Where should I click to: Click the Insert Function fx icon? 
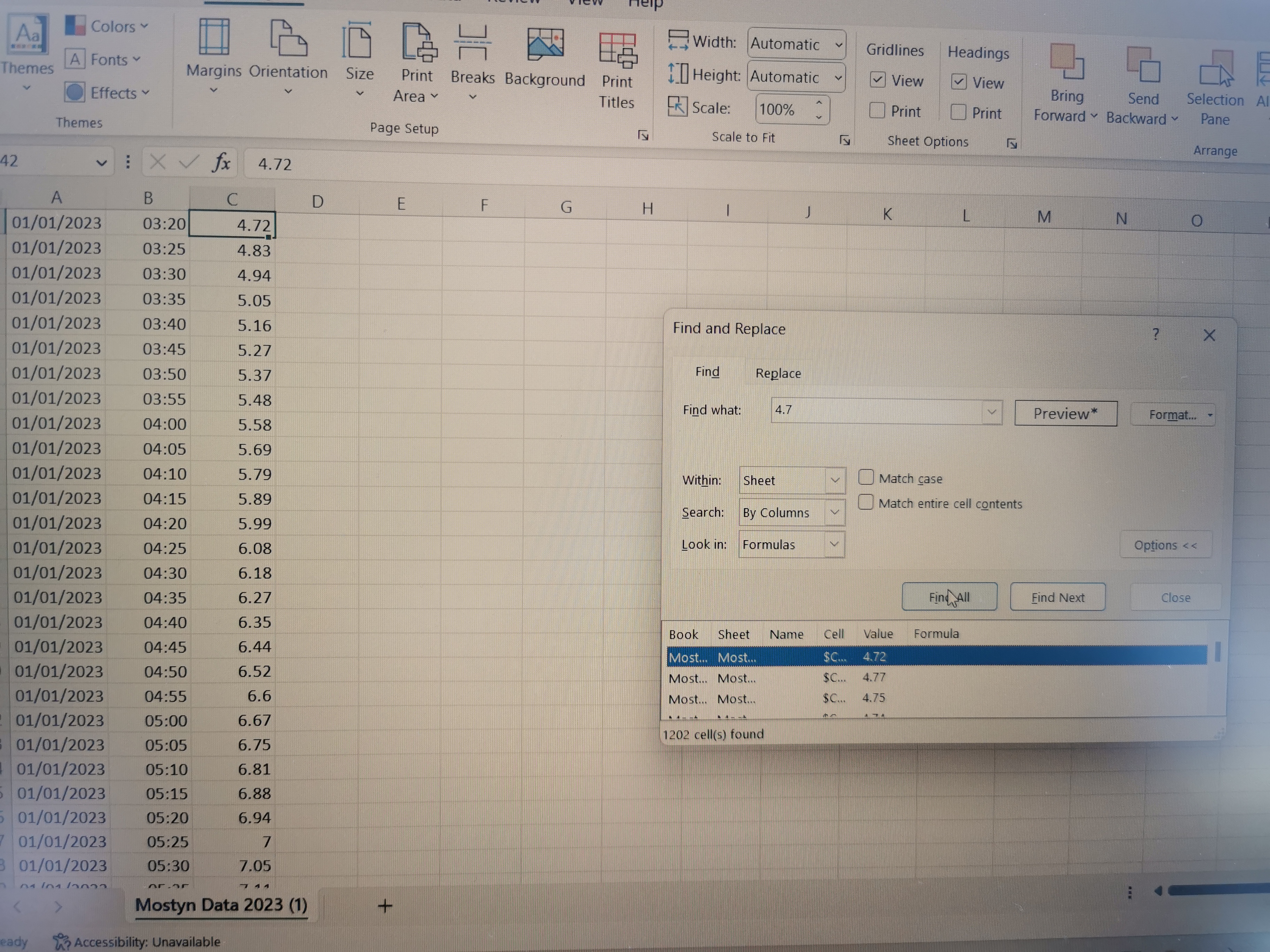[221, 163]
